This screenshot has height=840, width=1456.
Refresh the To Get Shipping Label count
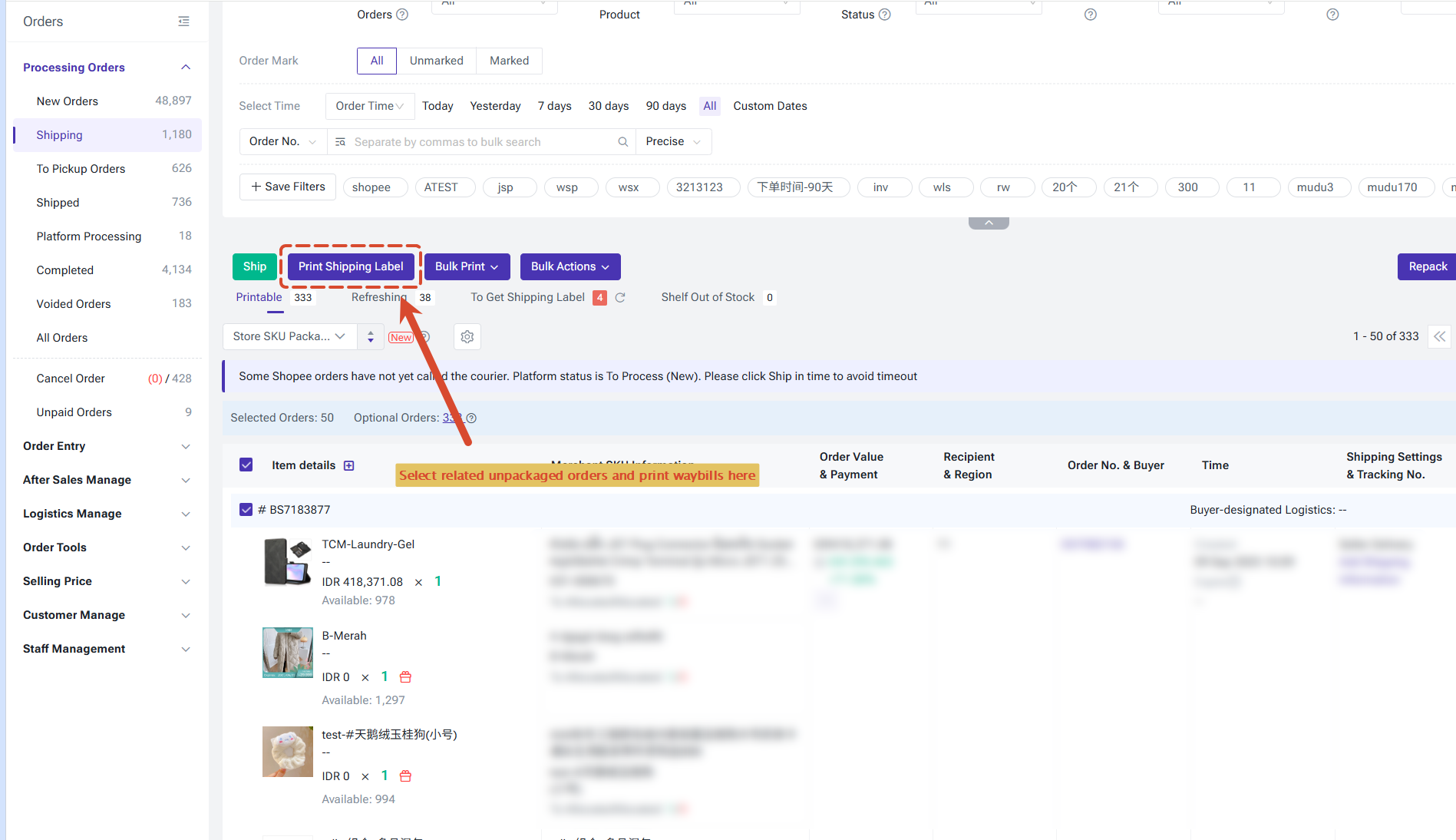620,298
